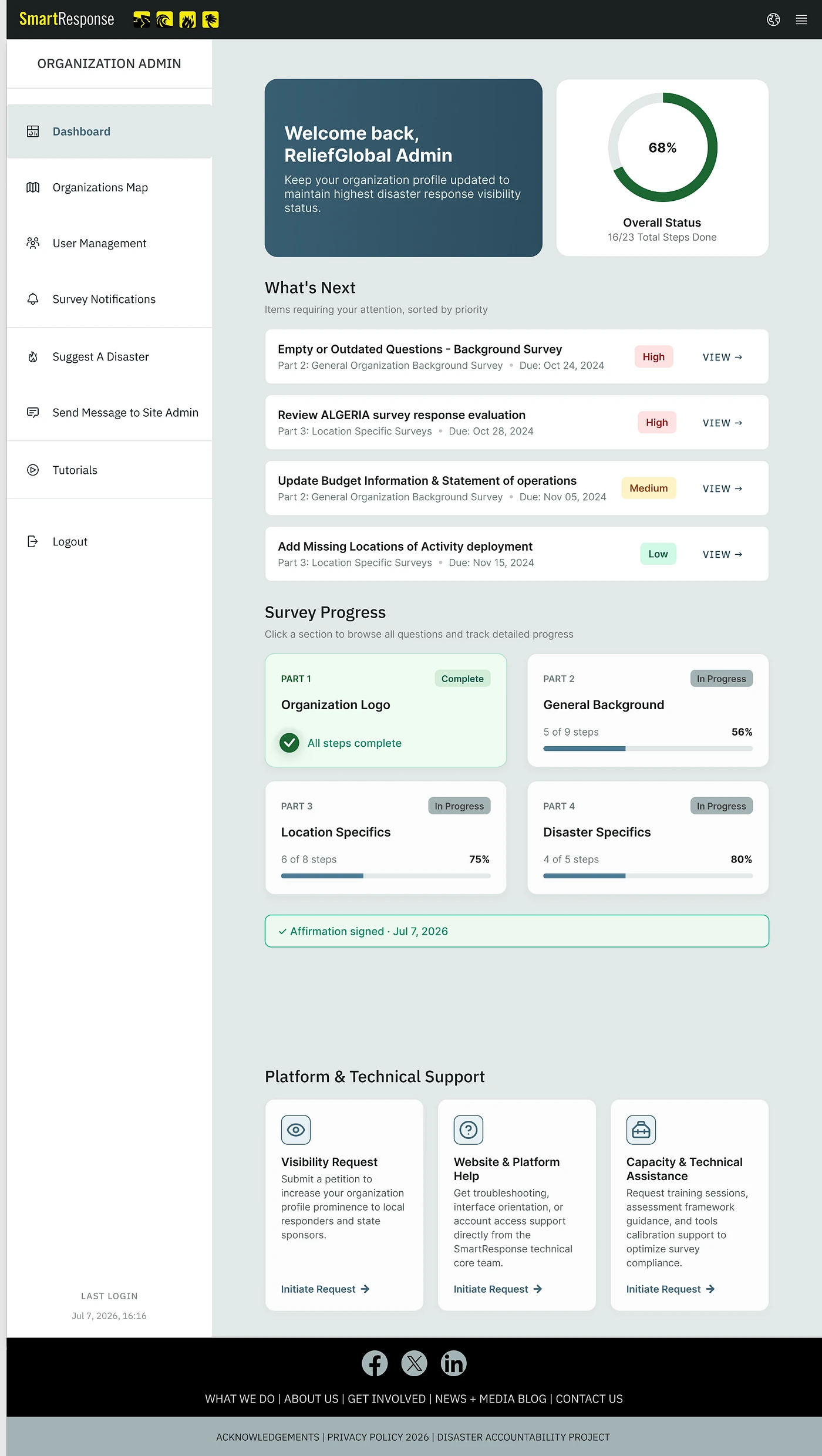Click the Capacity & Technical Assistance toolbox icon
Screen dimensions: 822x1456
[x=641, y=1130]
